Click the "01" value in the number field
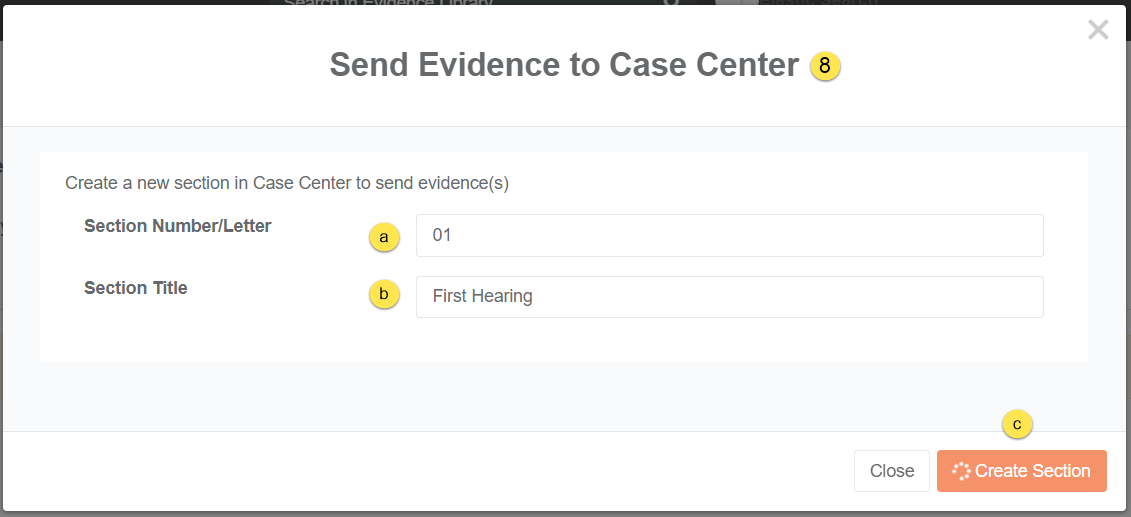This screenshot has width=1131, height=517. tap(442, 236)
